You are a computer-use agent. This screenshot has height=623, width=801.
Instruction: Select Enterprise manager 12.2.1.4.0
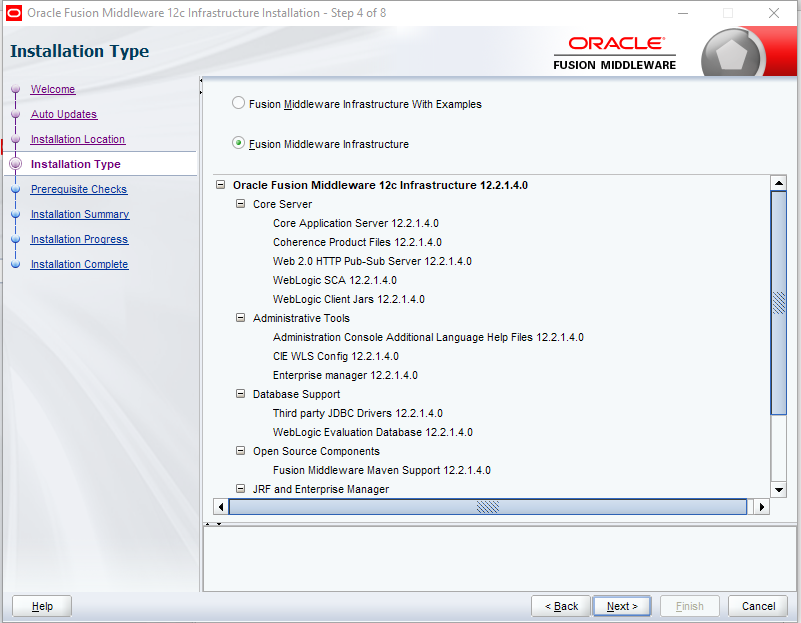coord(345,375)
